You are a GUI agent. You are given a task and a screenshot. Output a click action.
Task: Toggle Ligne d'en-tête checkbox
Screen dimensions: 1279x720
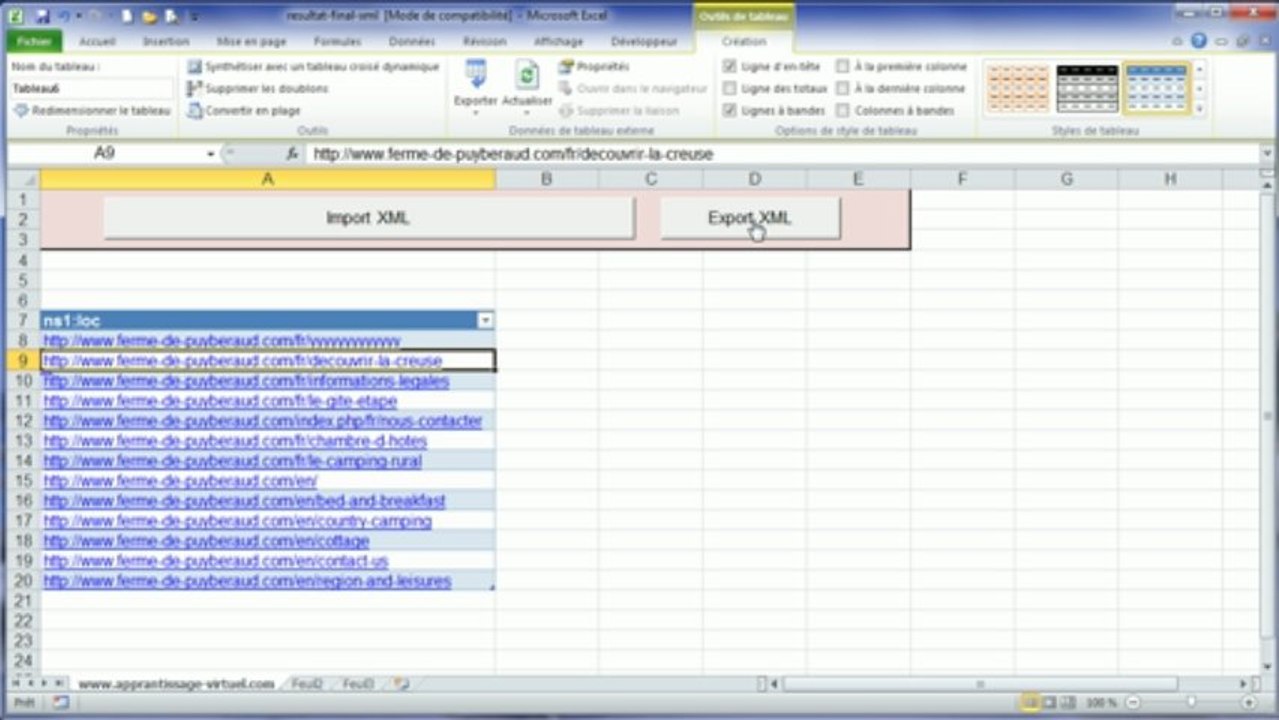(730, 66)
